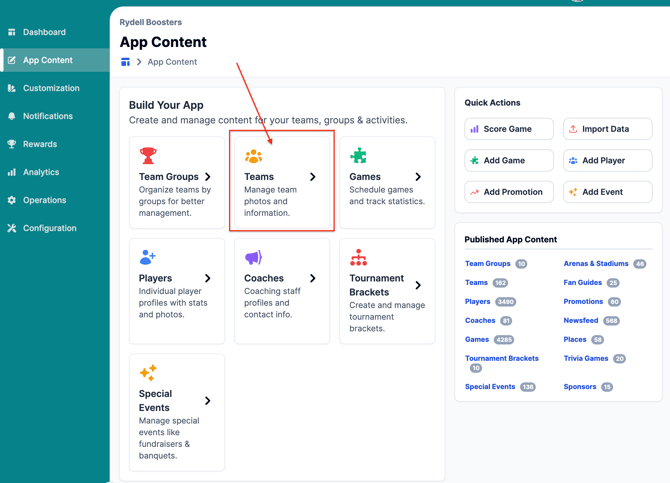This screenshot has width=670, height=483.
Task: Open Newsfeed link
Action: click(581, 321)
